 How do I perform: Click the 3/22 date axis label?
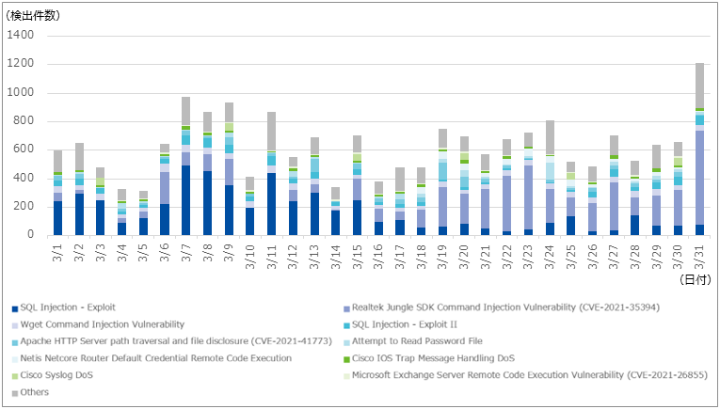(507, 254)
